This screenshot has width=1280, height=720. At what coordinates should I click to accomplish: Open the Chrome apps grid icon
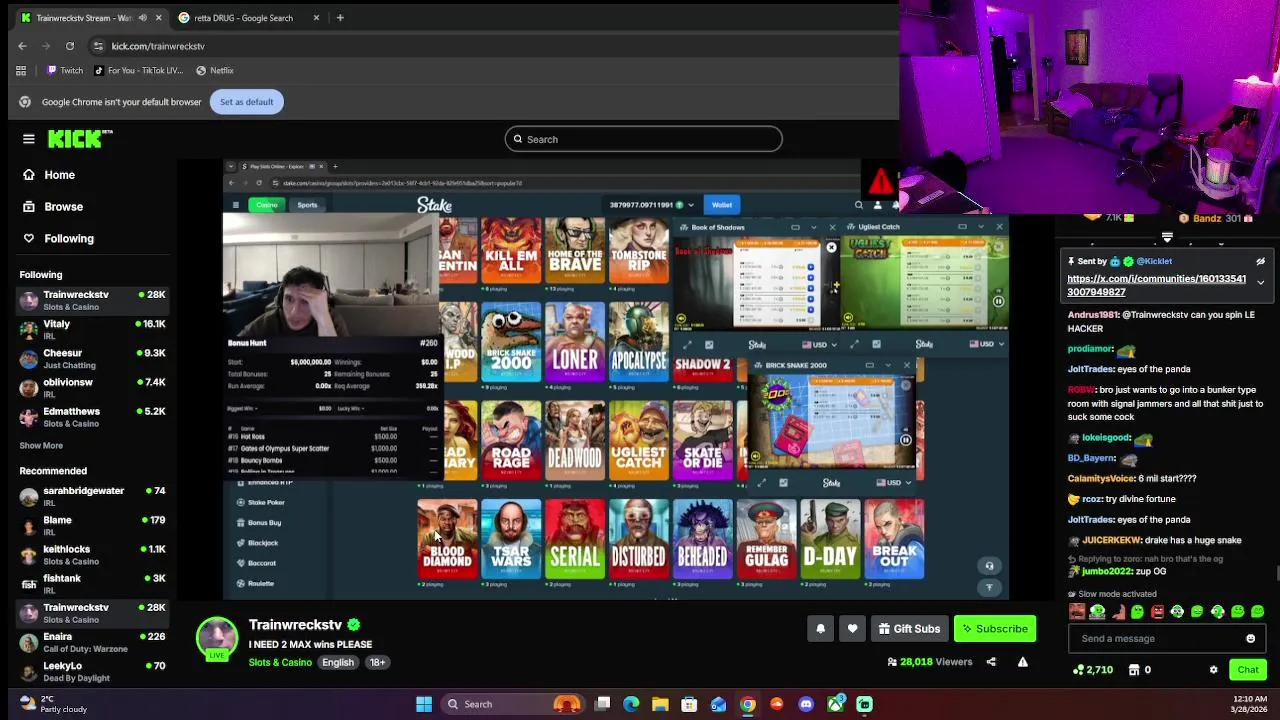point(21,71)
